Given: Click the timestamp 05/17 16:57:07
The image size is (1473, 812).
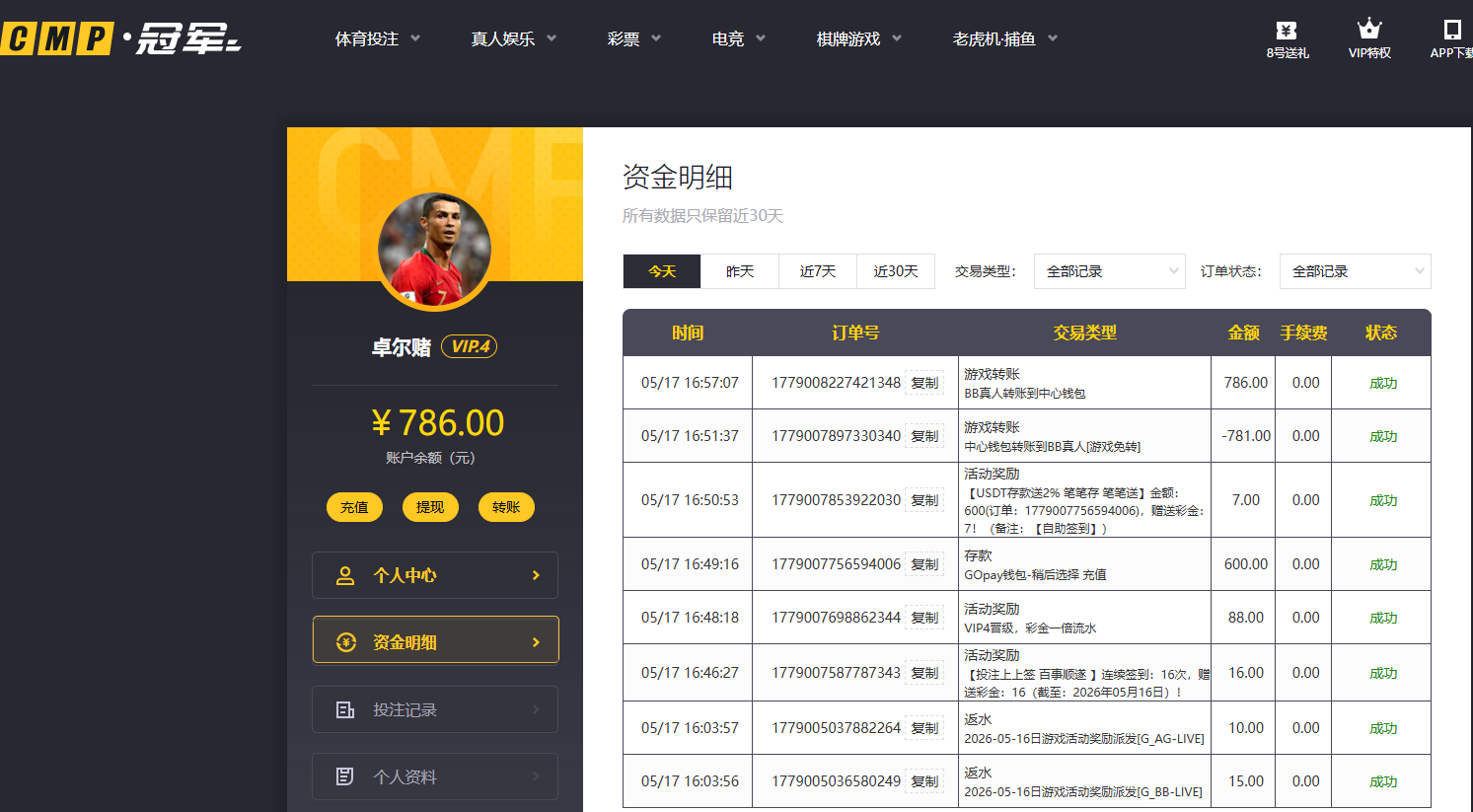Looking at the screenshot, I should click(690, 383).
